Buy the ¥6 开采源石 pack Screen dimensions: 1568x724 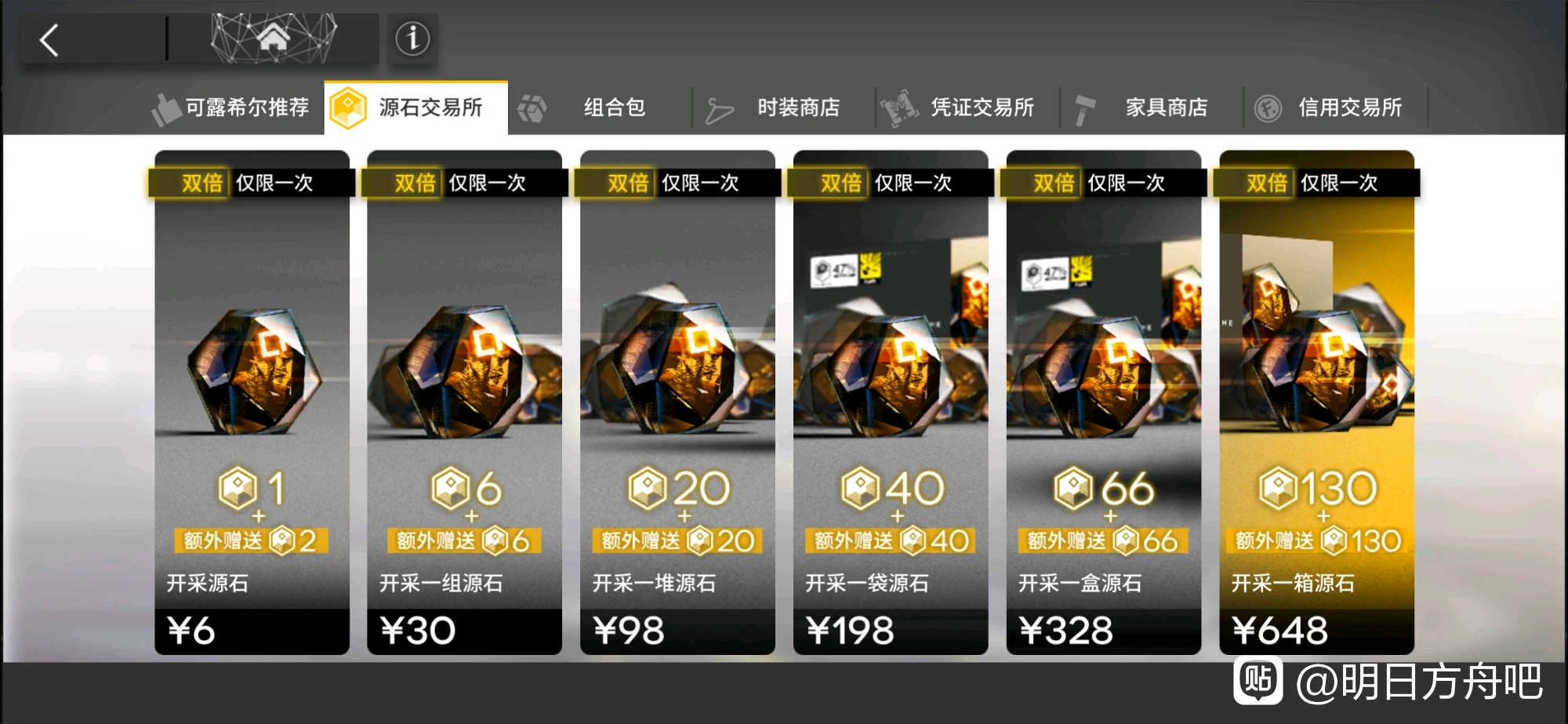[252, 402]
